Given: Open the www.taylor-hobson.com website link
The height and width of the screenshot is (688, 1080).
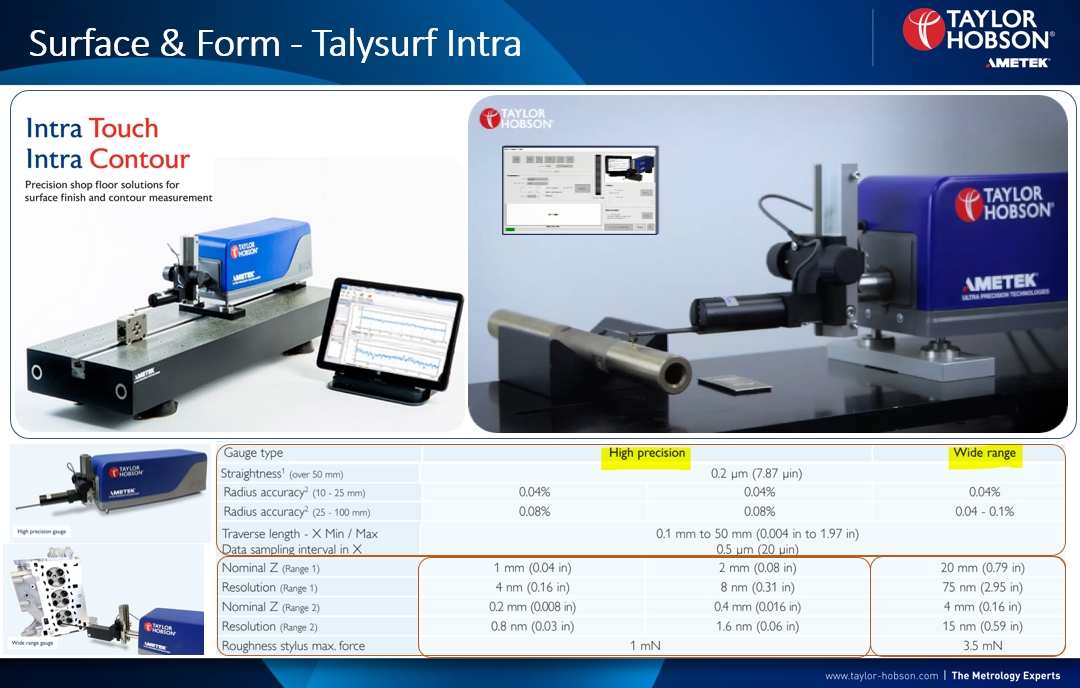Looking at the screenshot, I should (882, 676).
